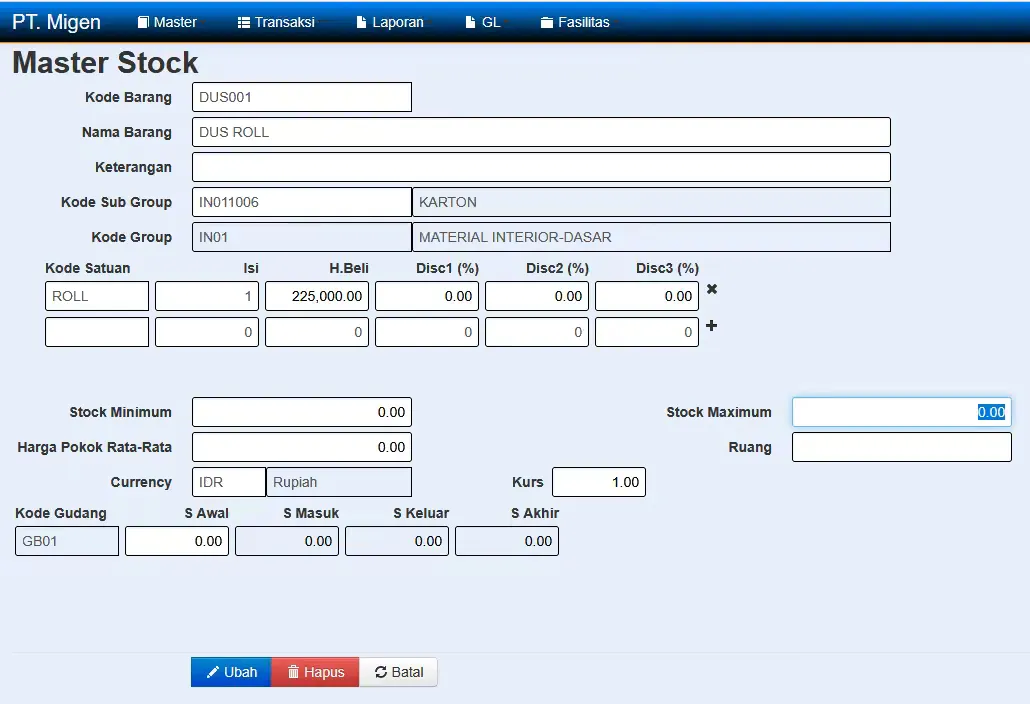1030x704 pixels.
Task: Click the Ubah button
Action: coord(231,672)
